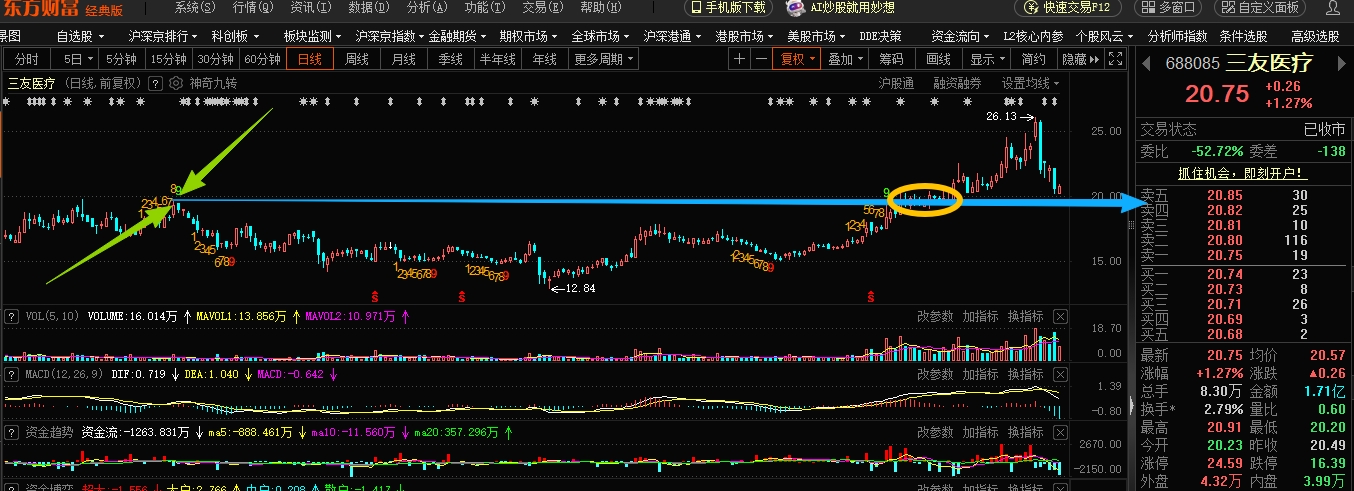Open 资讯(I) menu
This screenshot has width=1354, height=491.
pos(310,8)
